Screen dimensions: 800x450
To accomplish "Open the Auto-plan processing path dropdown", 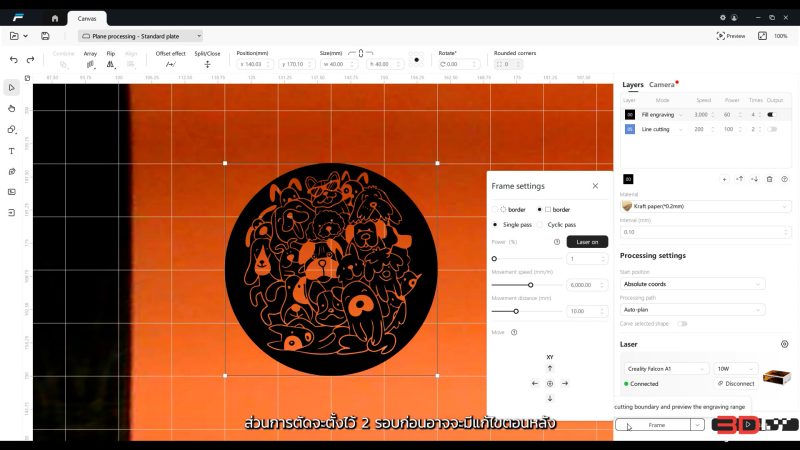I will (x=692, y=310).
